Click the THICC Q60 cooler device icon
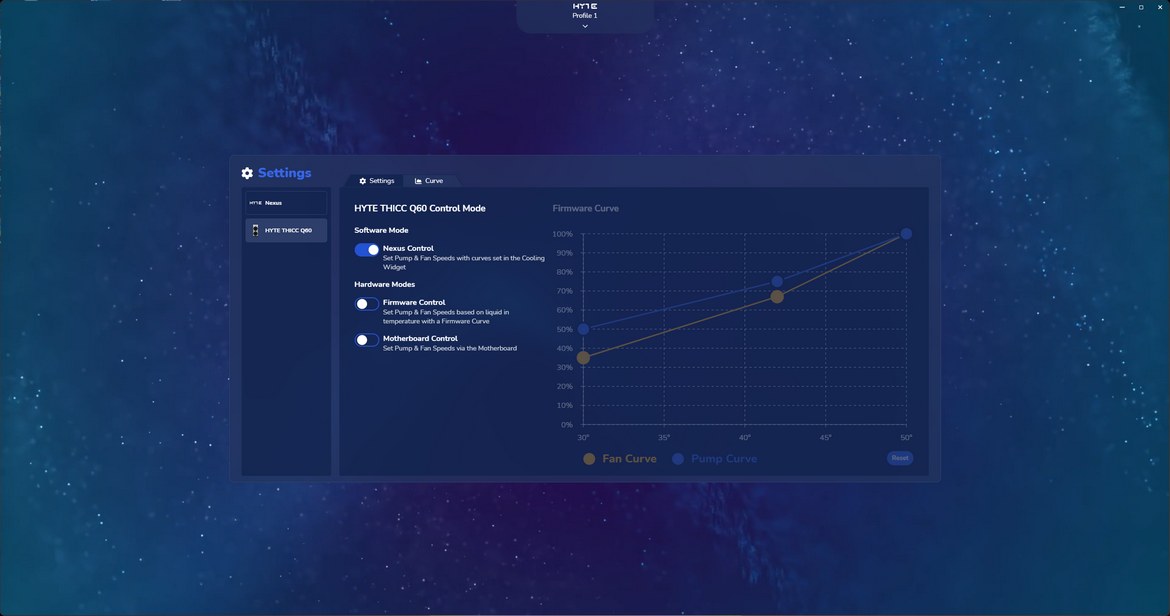 pyautogui.click(x=255, y=230)
